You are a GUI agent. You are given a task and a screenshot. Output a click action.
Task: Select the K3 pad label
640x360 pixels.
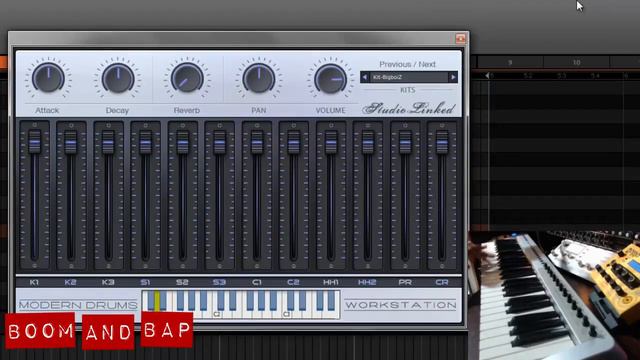pos(108,282)
